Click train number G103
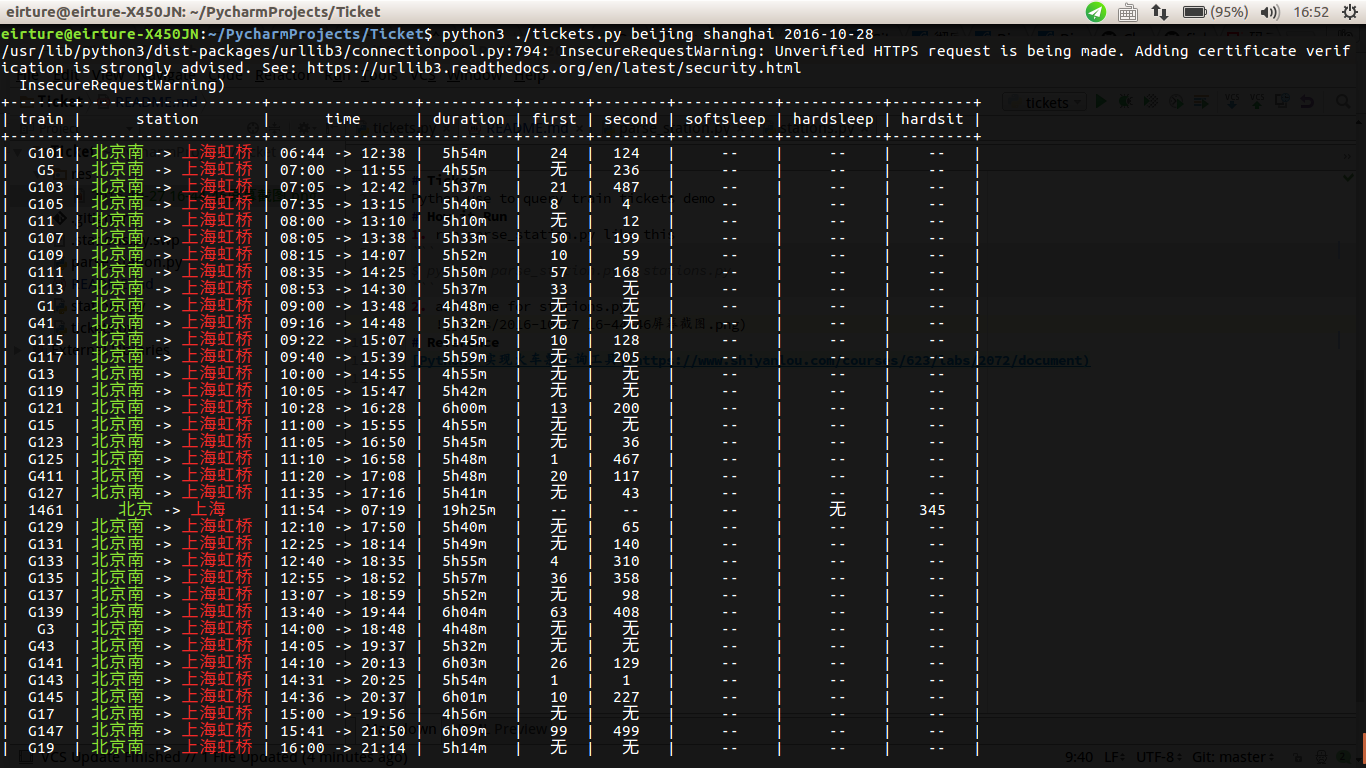The height and width of the screenshot is (768, 1366). (45, 187)
